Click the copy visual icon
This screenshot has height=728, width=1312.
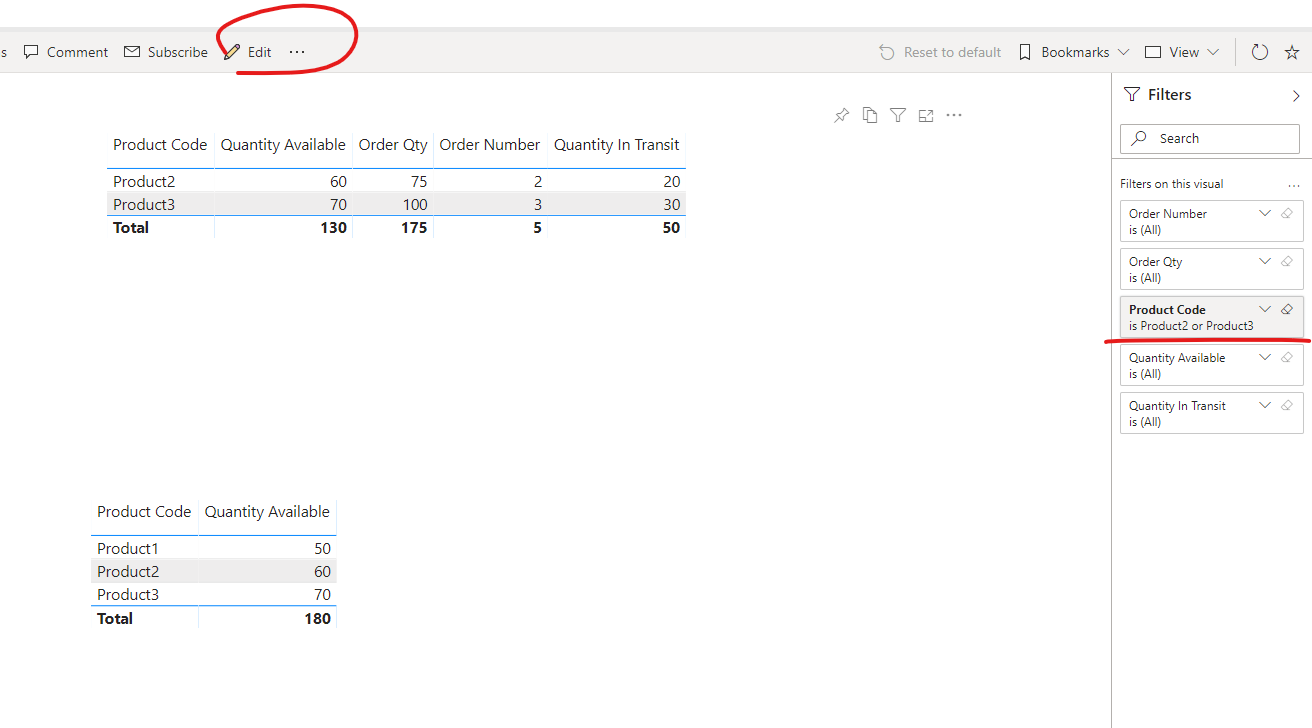click(870, 115)
